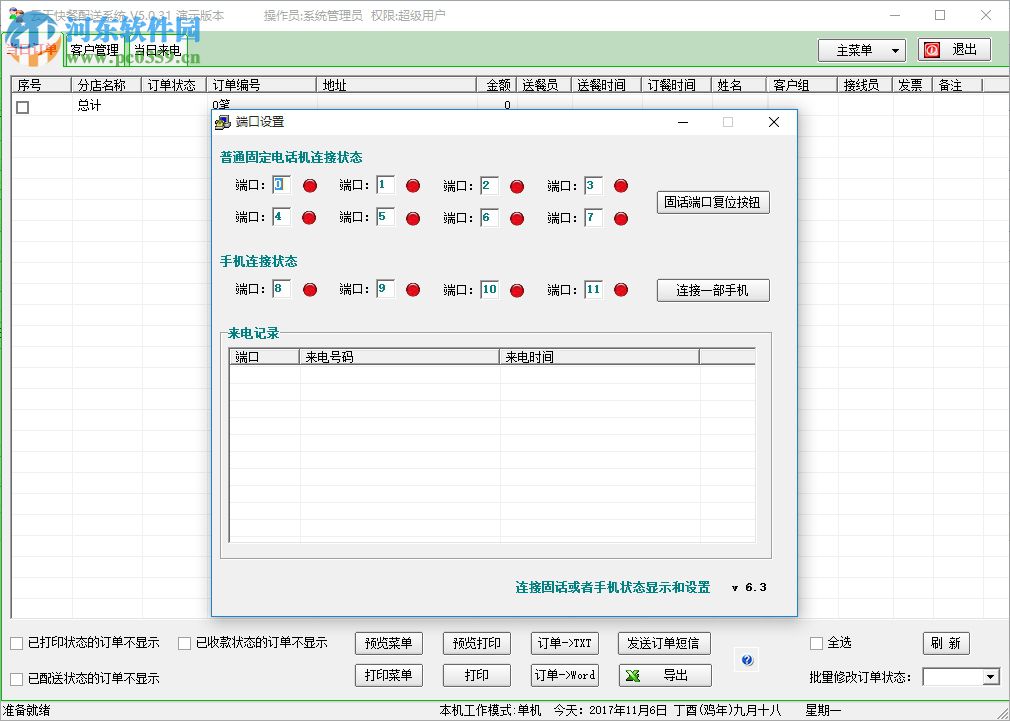
Task: Click the blue help question mark icon
Action: 747,660
